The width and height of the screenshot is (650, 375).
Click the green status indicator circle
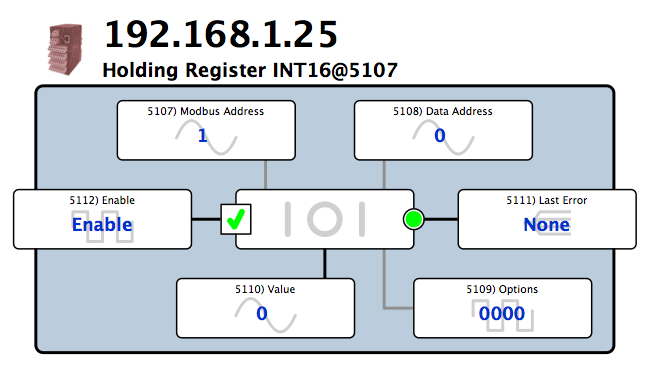pos(413,219)
